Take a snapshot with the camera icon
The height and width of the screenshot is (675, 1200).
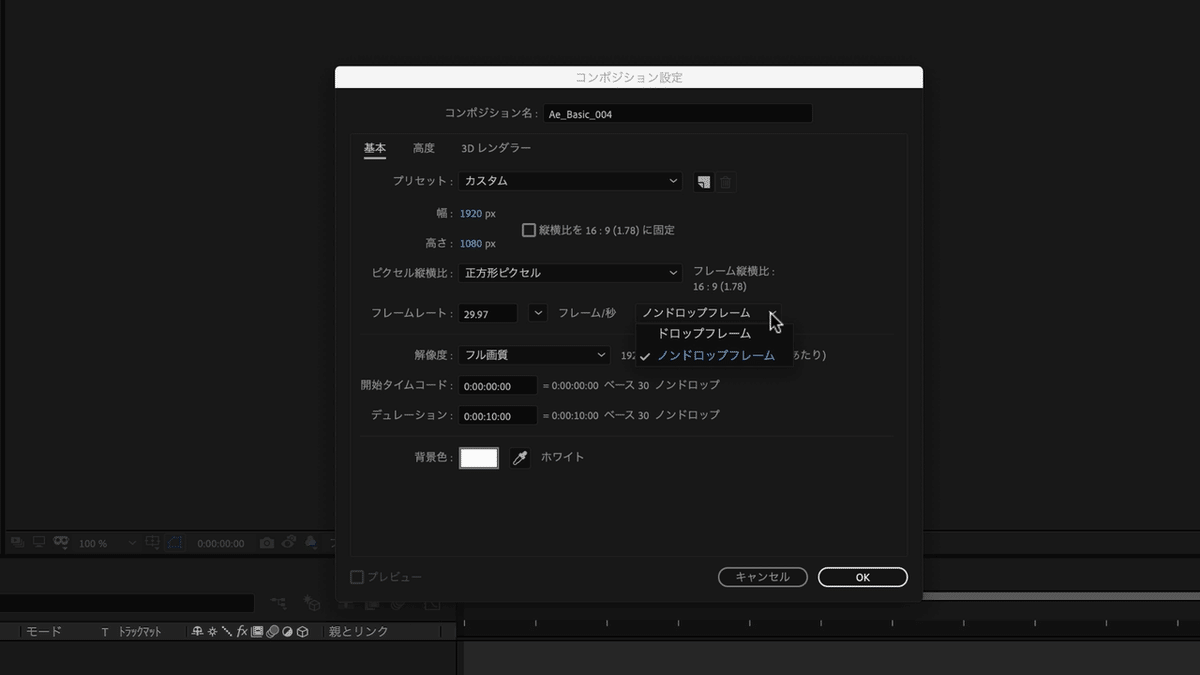click(x=266, y=543)
